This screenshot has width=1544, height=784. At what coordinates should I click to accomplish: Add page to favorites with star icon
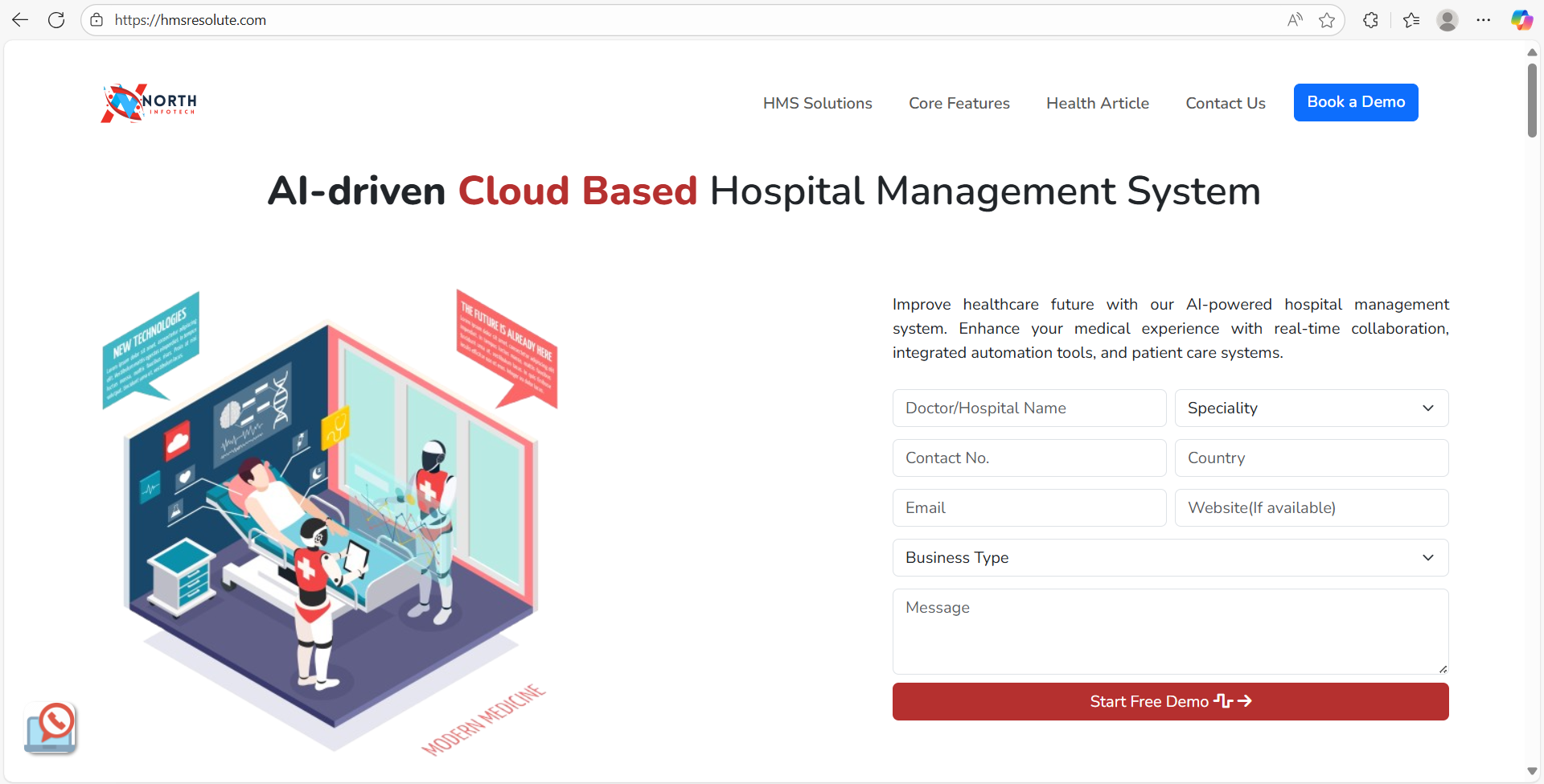coord(1327,20)
